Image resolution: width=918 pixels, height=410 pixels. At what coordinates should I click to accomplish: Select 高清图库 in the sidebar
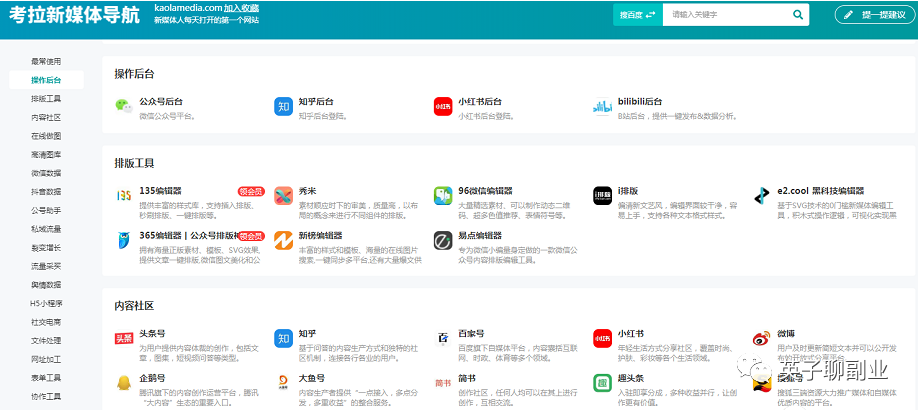point(46,155)
